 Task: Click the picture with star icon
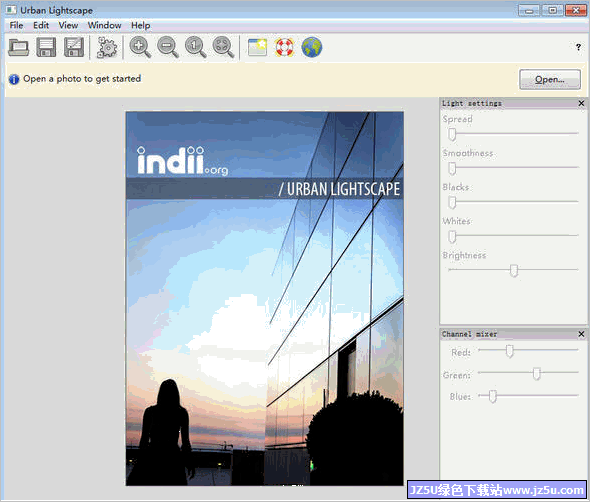point(257,47)
